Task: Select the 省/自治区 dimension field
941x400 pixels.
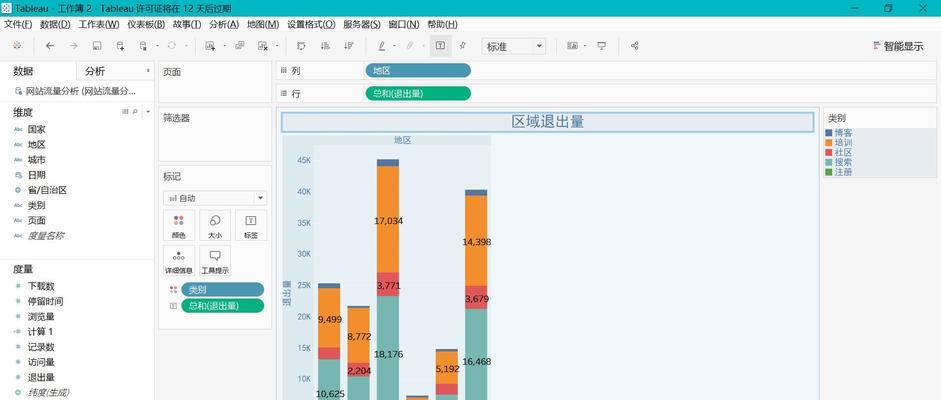Action: 47,190
